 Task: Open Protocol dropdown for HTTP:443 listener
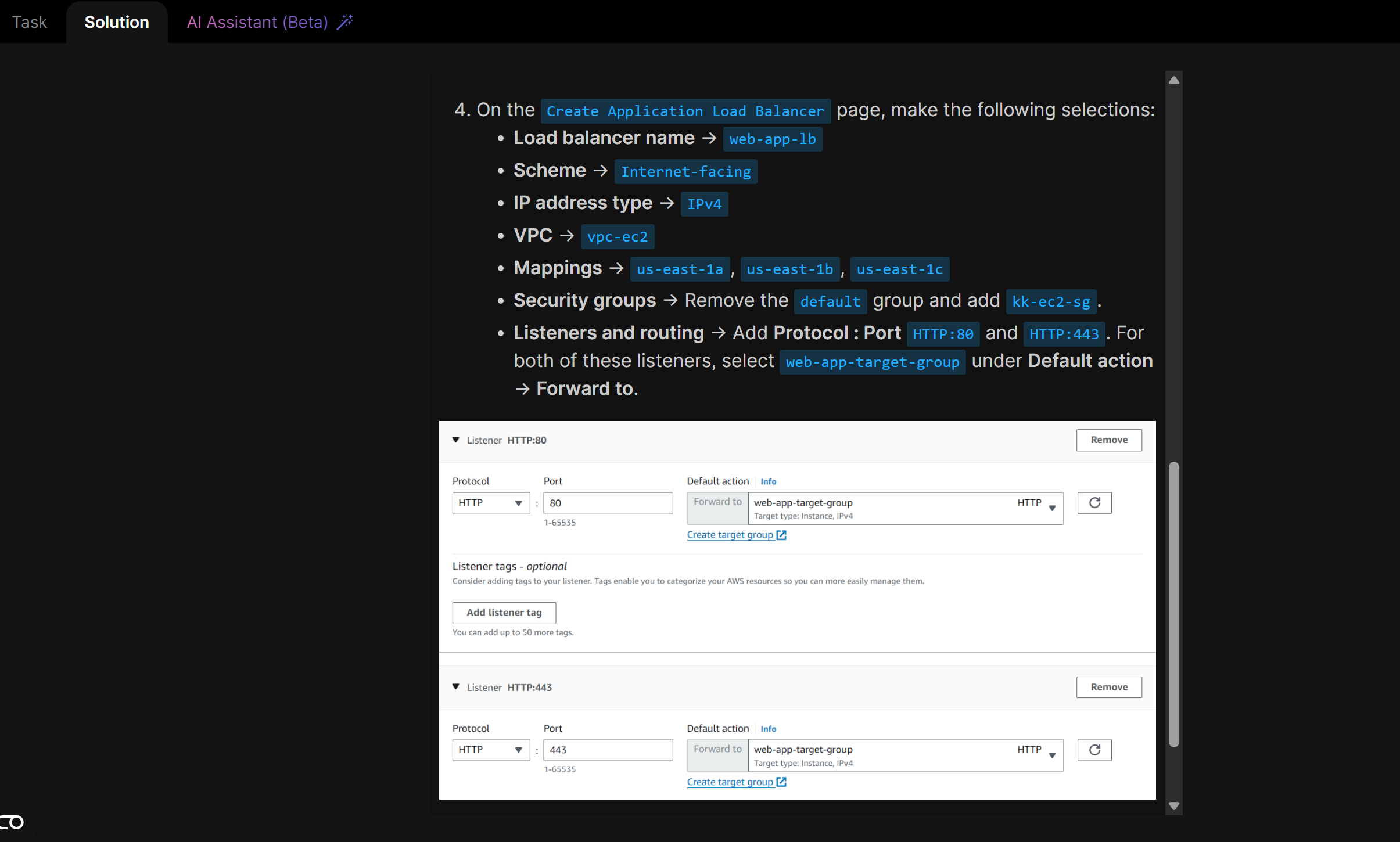point(491,750)
